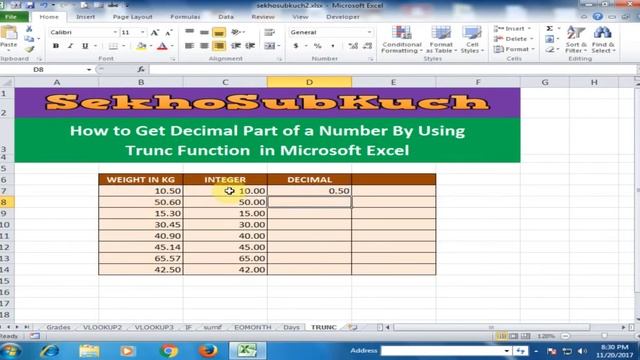
Task: Click the Increase Font Size icon
Action: point(154,32)
